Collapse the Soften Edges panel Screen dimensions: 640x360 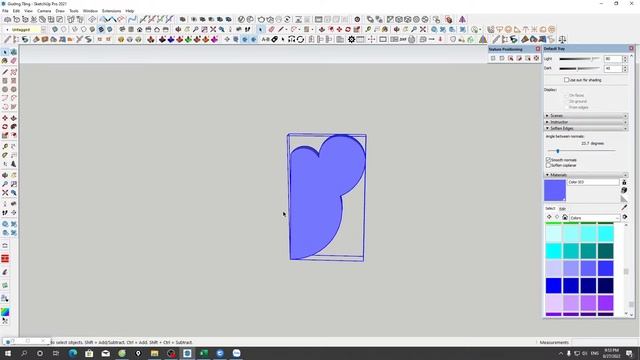pyautogui.click(x=586, y=128)
